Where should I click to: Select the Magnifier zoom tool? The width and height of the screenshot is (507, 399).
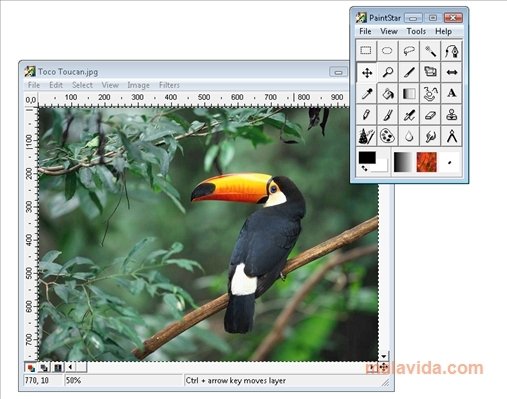click(387, 72)
